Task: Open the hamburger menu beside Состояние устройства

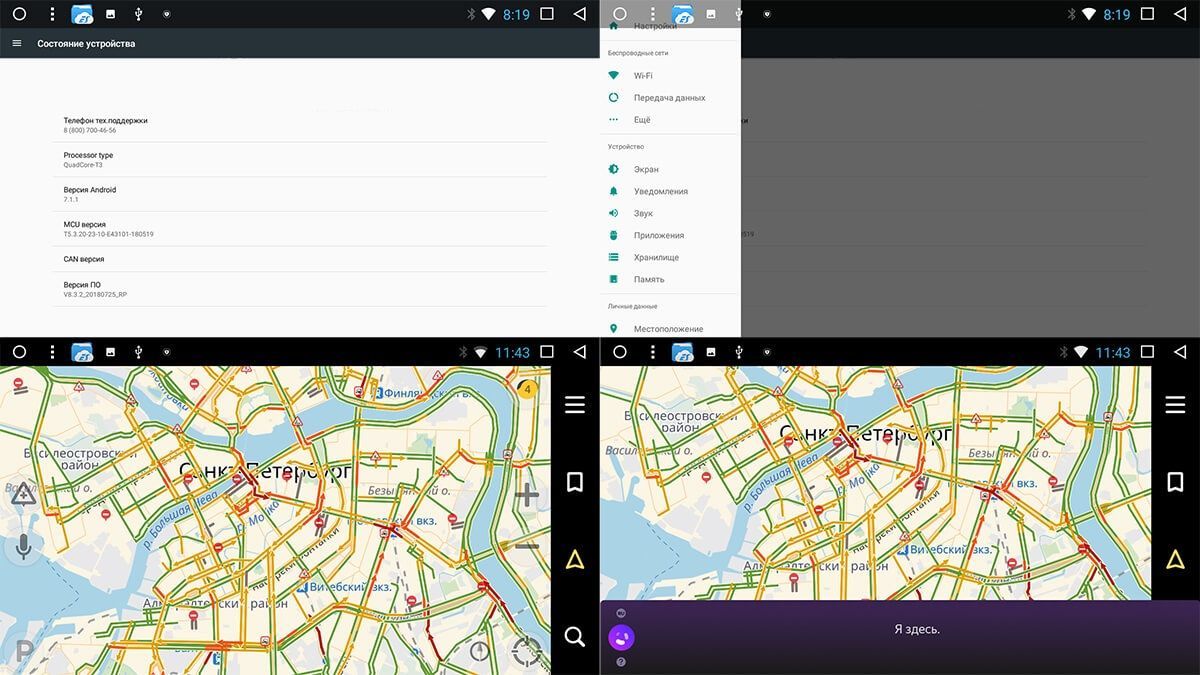Action: pyautogui.click(x=17, y=44)
